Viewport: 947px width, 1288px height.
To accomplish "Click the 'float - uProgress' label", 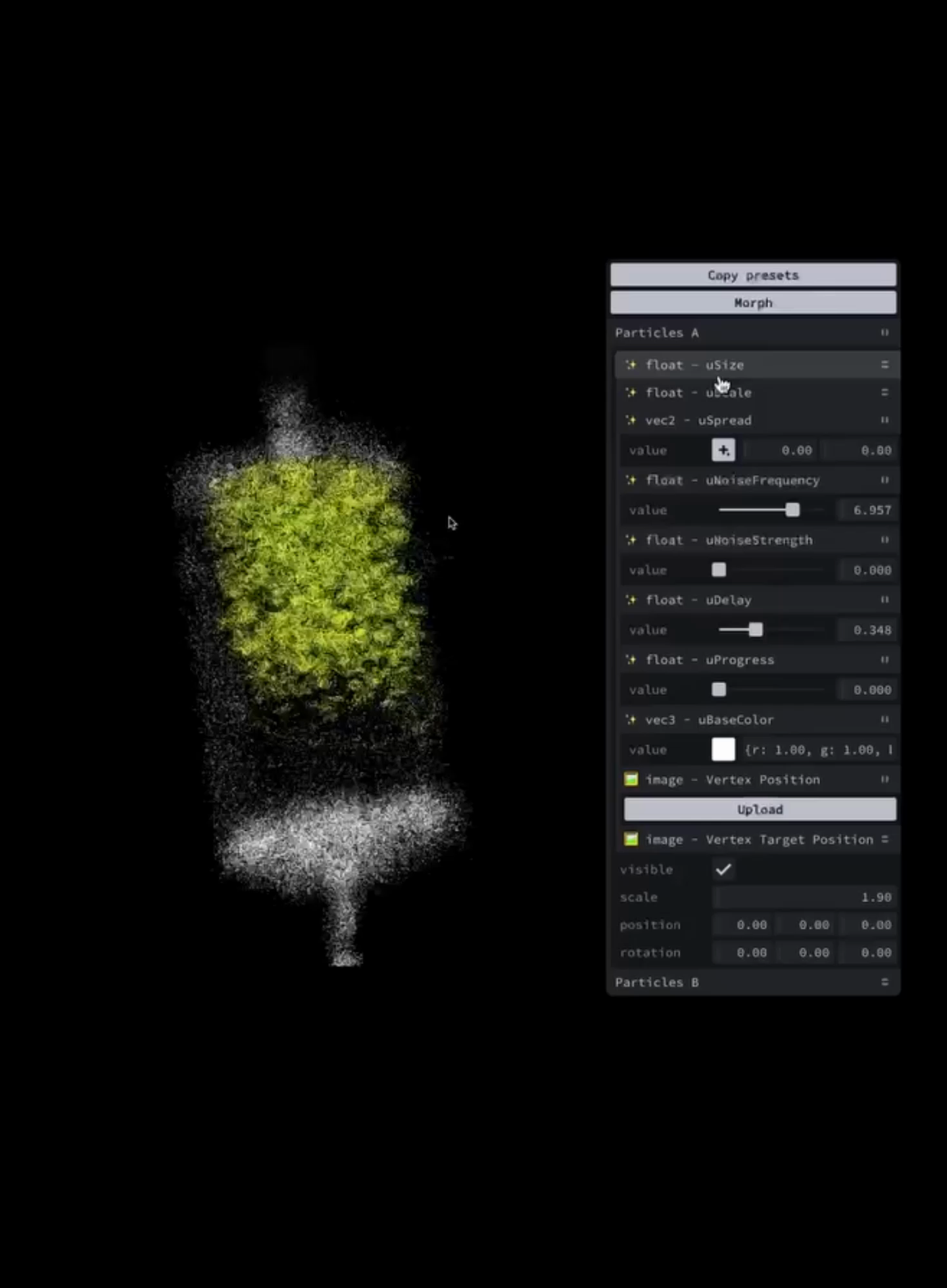I will (710, 659).
